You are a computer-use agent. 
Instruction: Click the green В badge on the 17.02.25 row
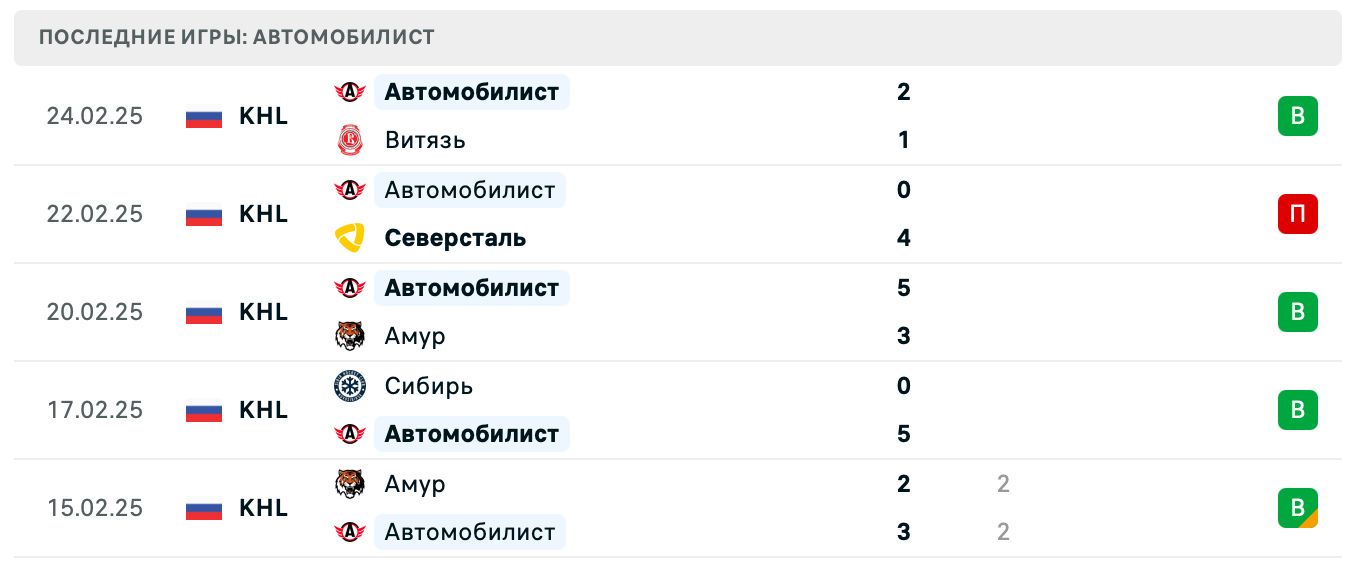click(1298, 410)
